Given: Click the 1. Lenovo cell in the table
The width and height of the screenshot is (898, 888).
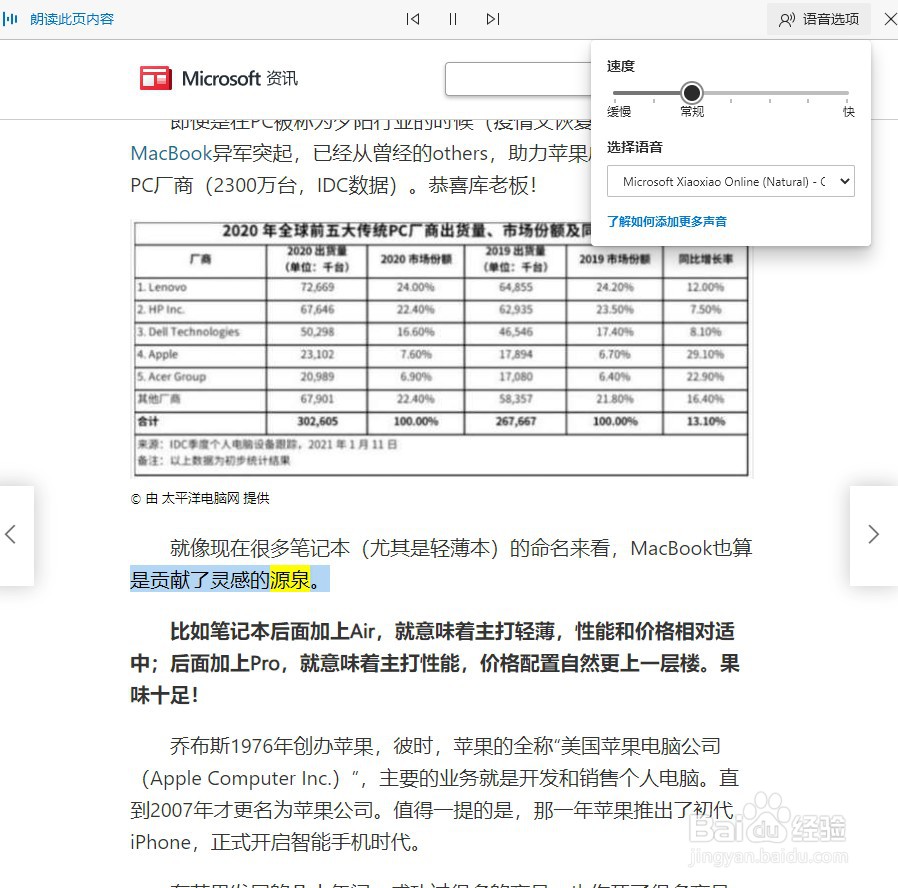Looking at the screenshot, I should pyautogui.click(x=200, y=287).
